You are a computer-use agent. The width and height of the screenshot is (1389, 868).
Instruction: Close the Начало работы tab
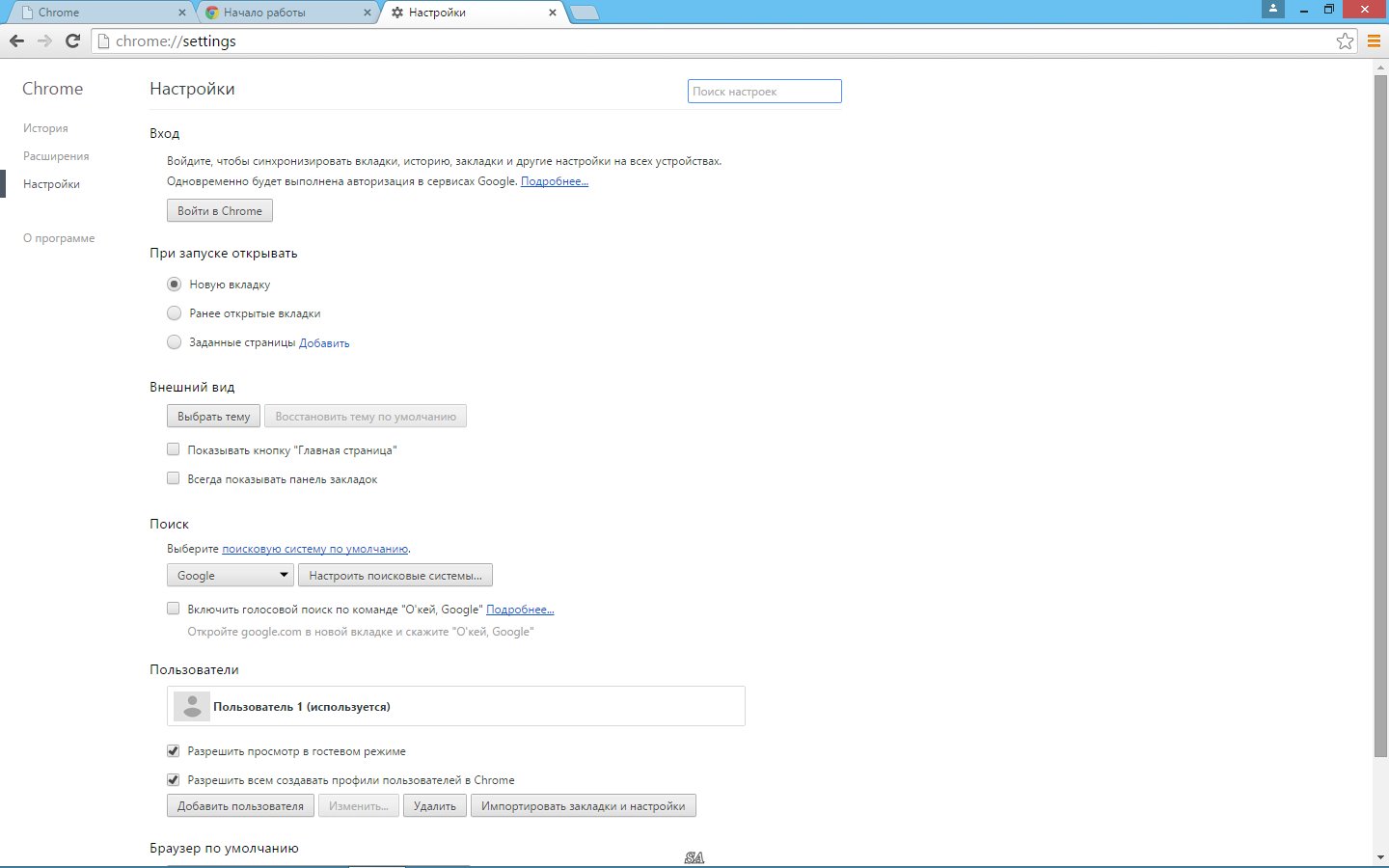click(x=368, y=13)
